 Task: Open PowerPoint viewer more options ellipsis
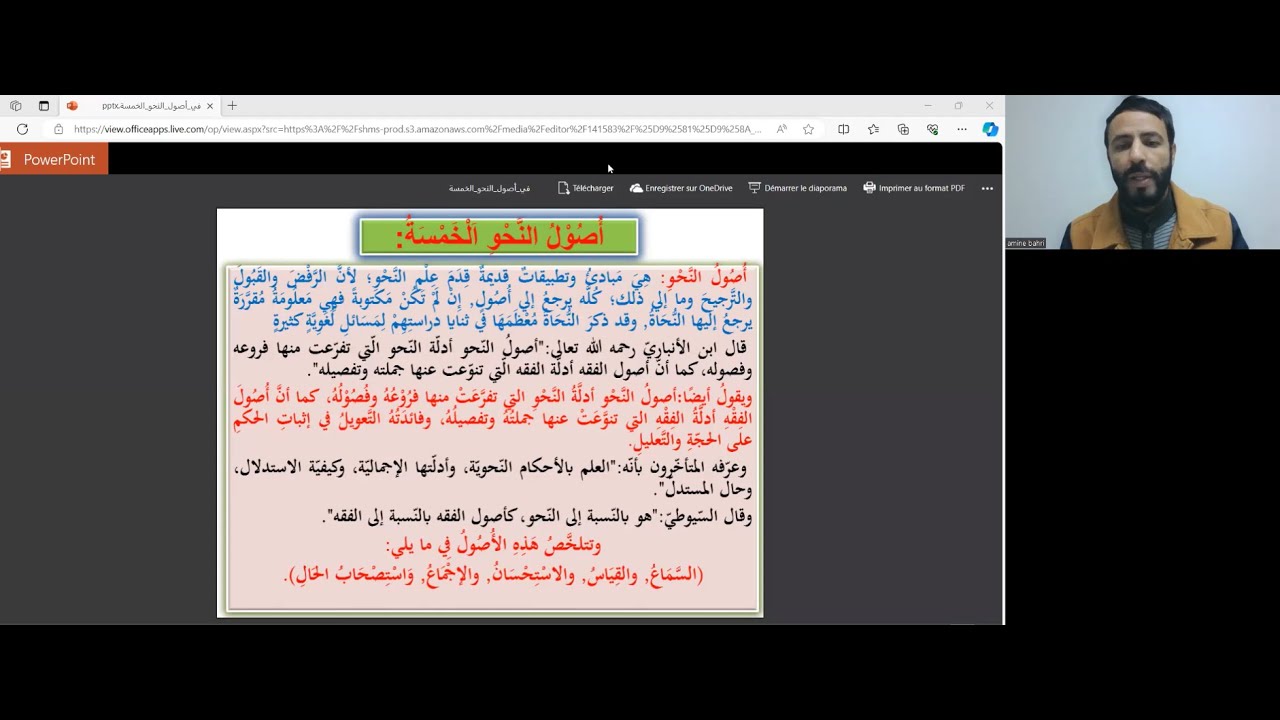click(x=987, y=188)
